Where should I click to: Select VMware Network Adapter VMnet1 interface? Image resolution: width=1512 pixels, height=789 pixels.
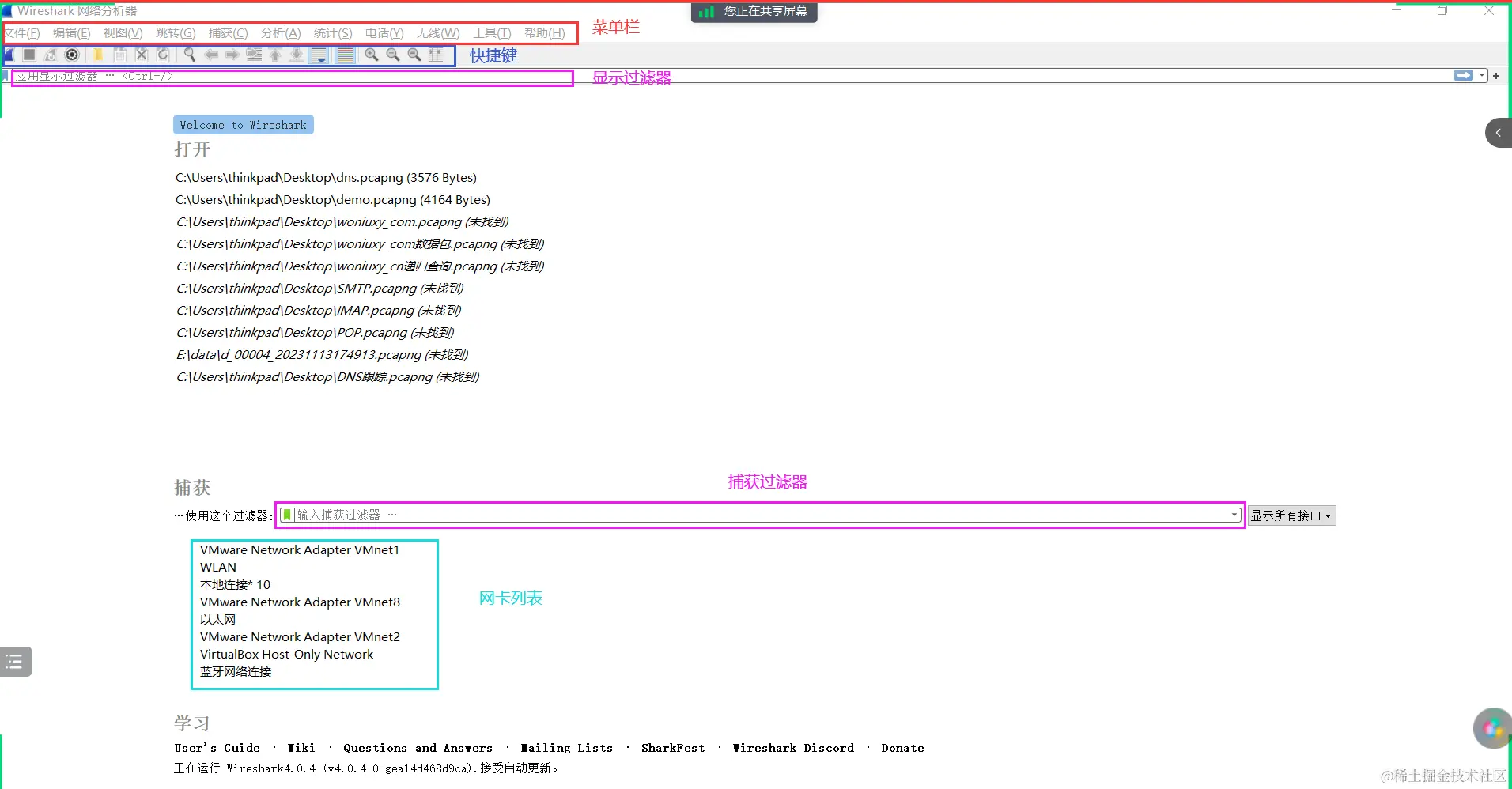300,550
